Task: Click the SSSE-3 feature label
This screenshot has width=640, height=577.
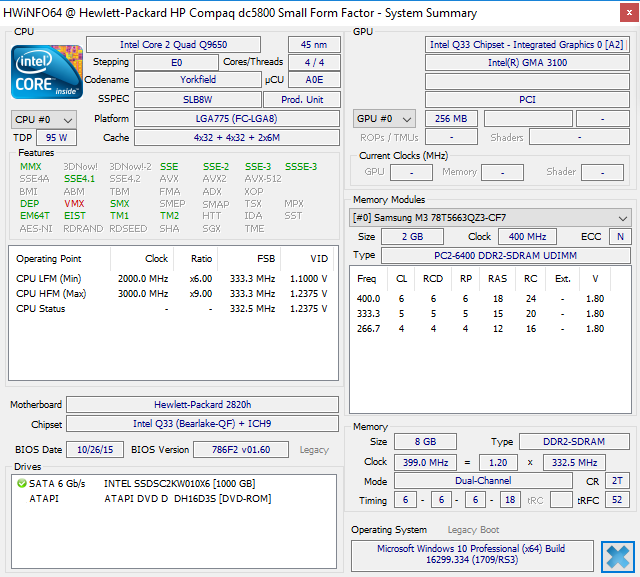Action: pyautogui.click(x=301, y=166)
